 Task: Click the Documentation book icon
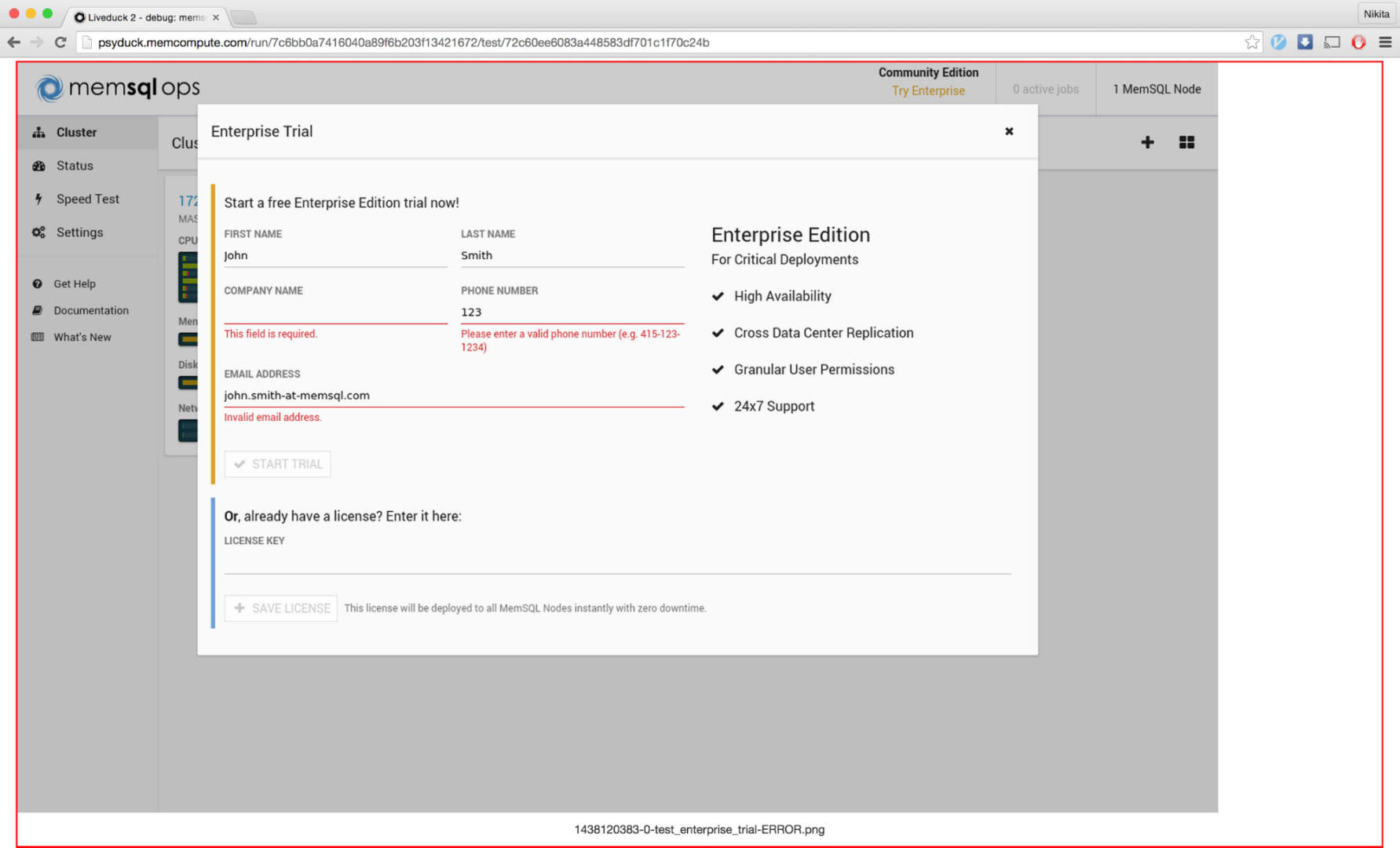tap(37, 310)
